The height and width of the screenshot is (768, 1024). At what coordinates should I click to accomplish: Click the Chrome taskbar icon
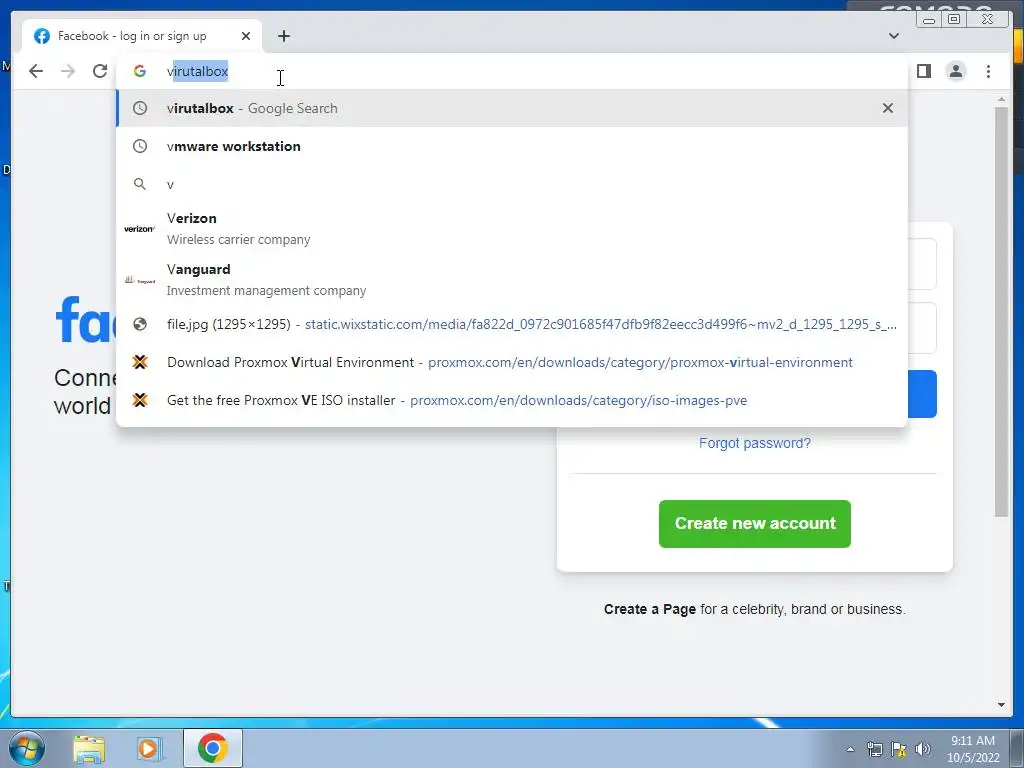(x=213, y=748)
